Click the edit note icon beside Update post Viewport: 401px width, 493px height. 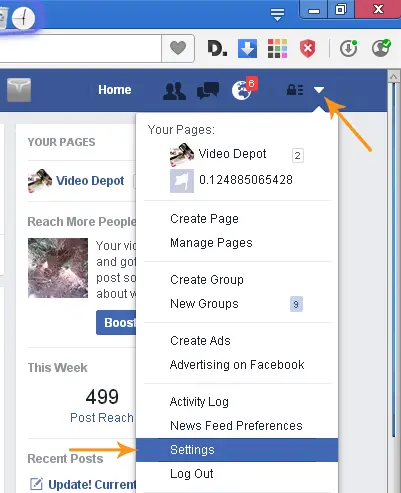(36, 484)
